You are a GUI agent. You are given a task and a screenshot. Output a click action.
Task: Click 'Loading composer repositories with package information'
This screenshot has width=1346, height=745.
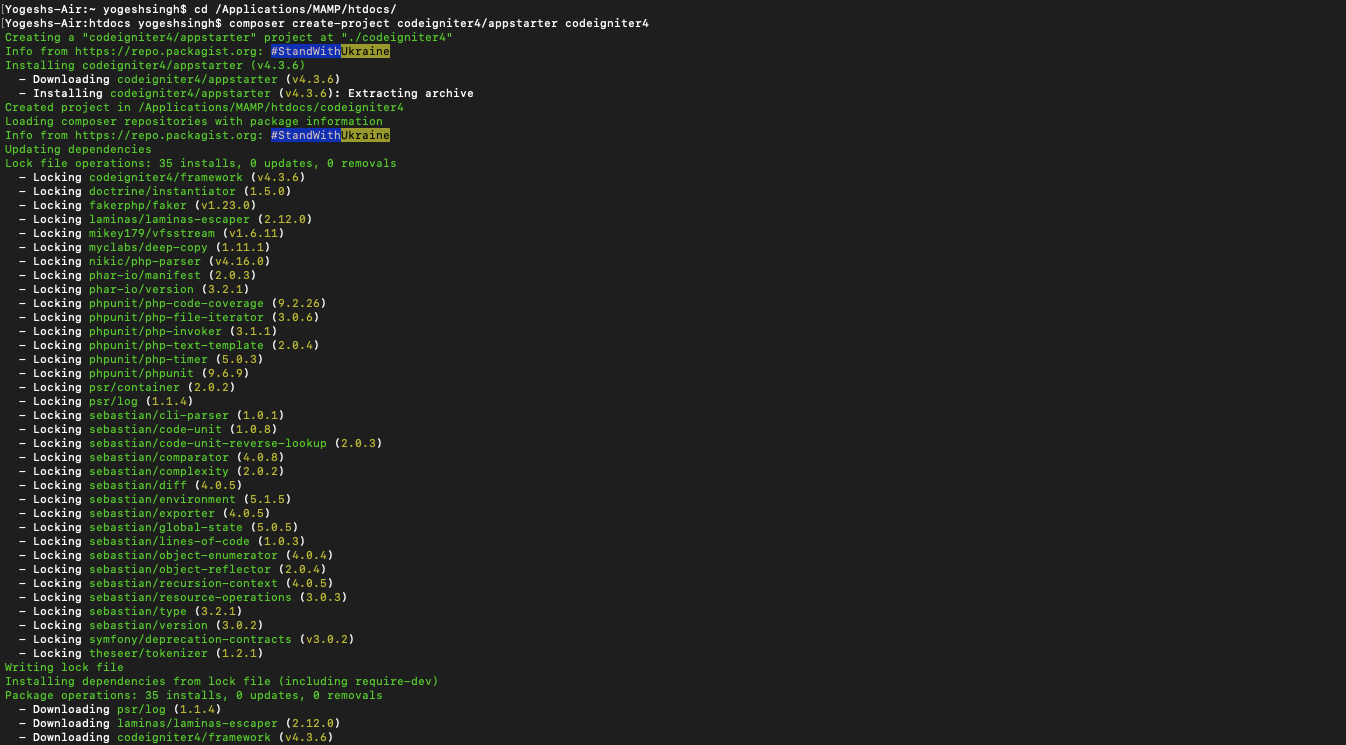coord(194,121)
